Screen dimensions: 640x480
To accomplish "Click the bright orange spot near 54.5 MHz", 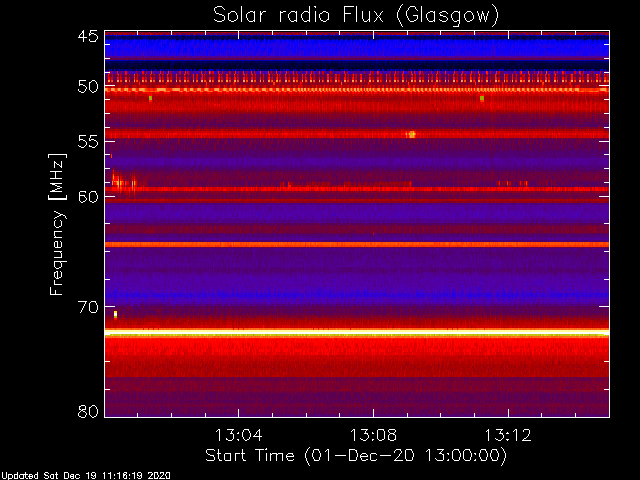I will (411, 134).
